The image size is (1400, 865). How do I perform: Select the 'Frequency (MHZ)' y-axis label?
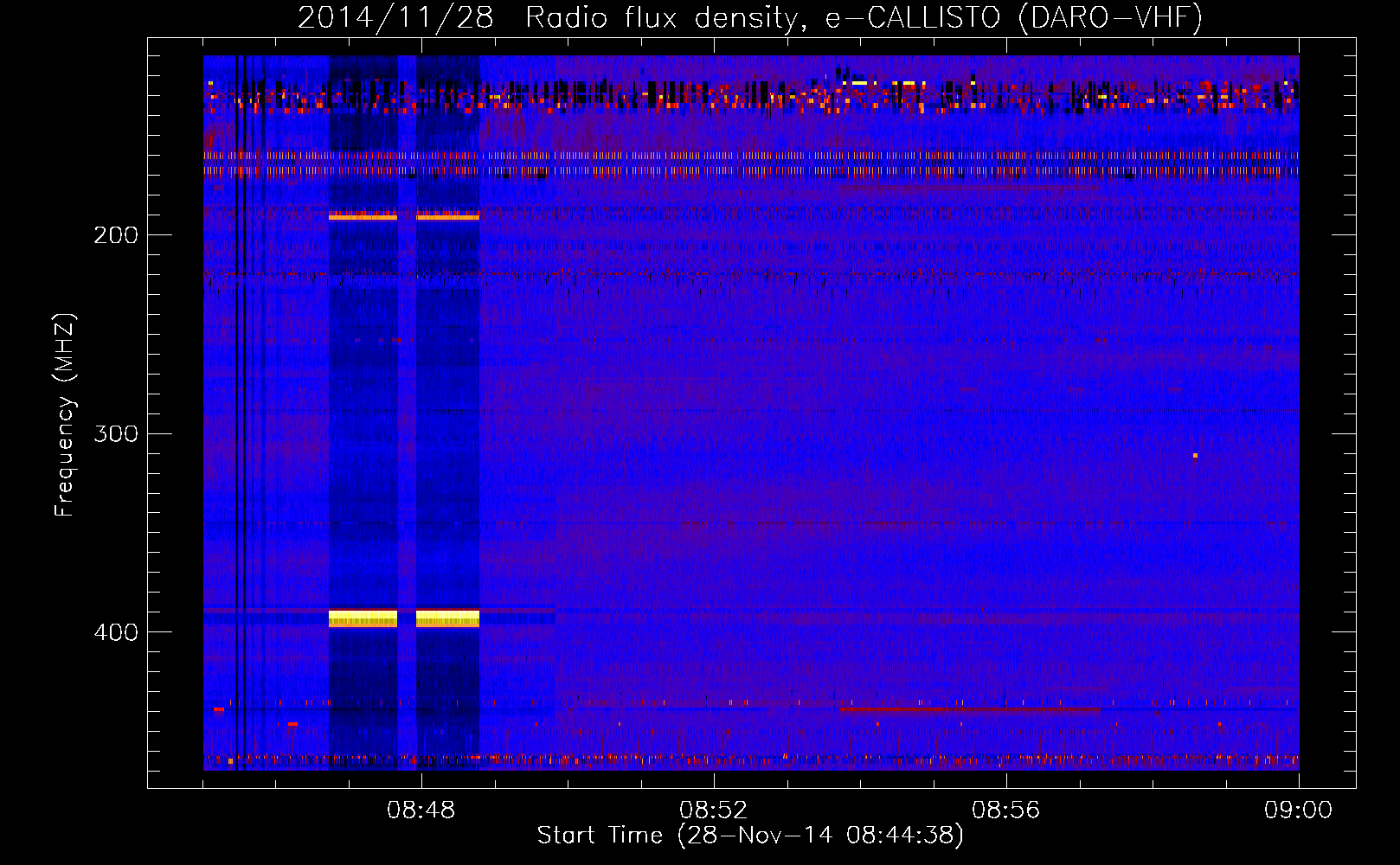(65, 414)
